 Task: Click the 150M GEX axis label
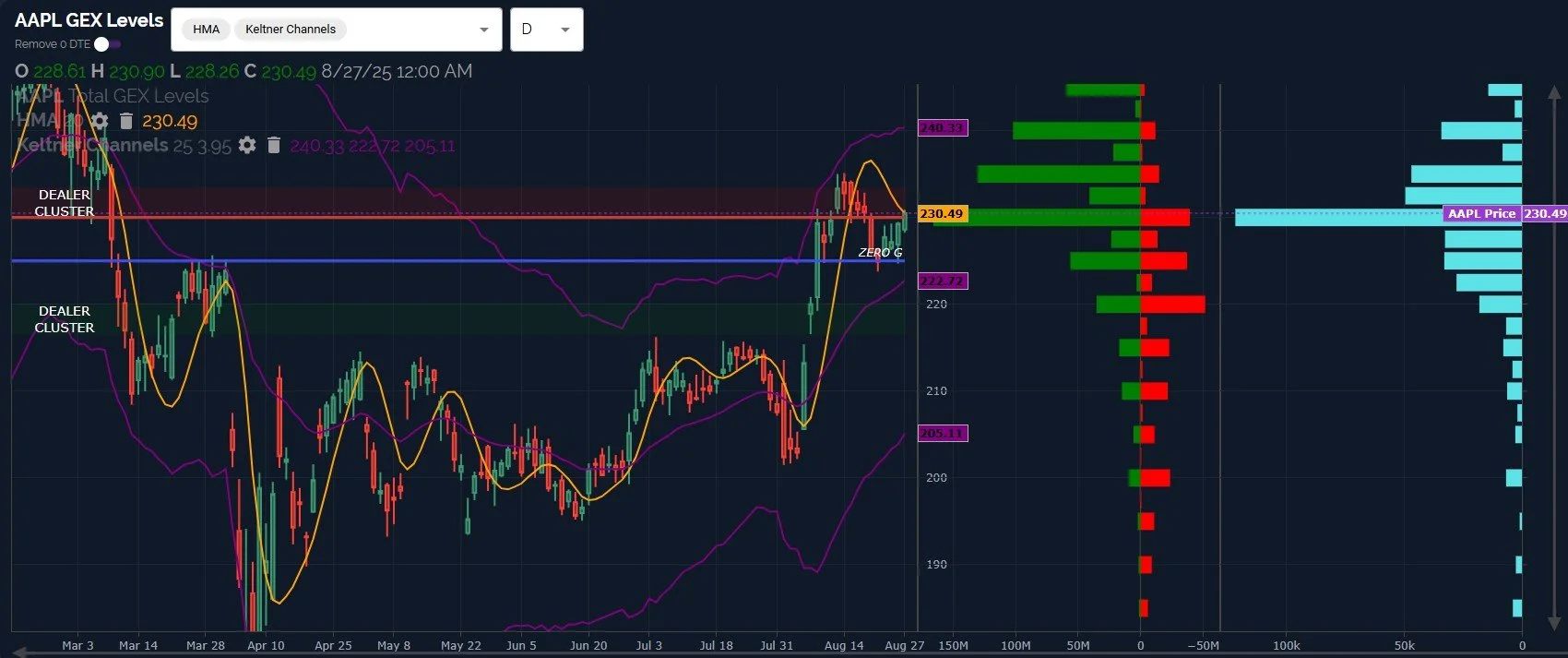[x=953, y=645]
